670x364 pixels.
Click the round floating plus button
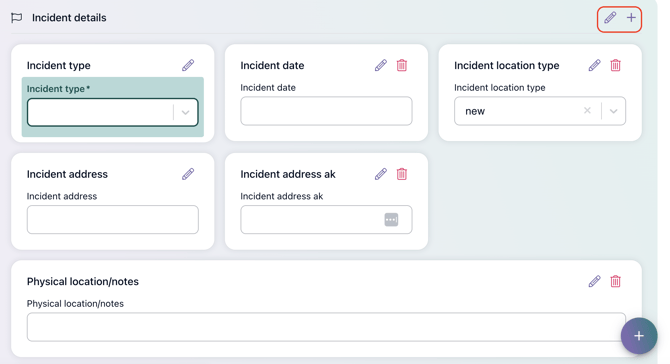click(639, 336)
